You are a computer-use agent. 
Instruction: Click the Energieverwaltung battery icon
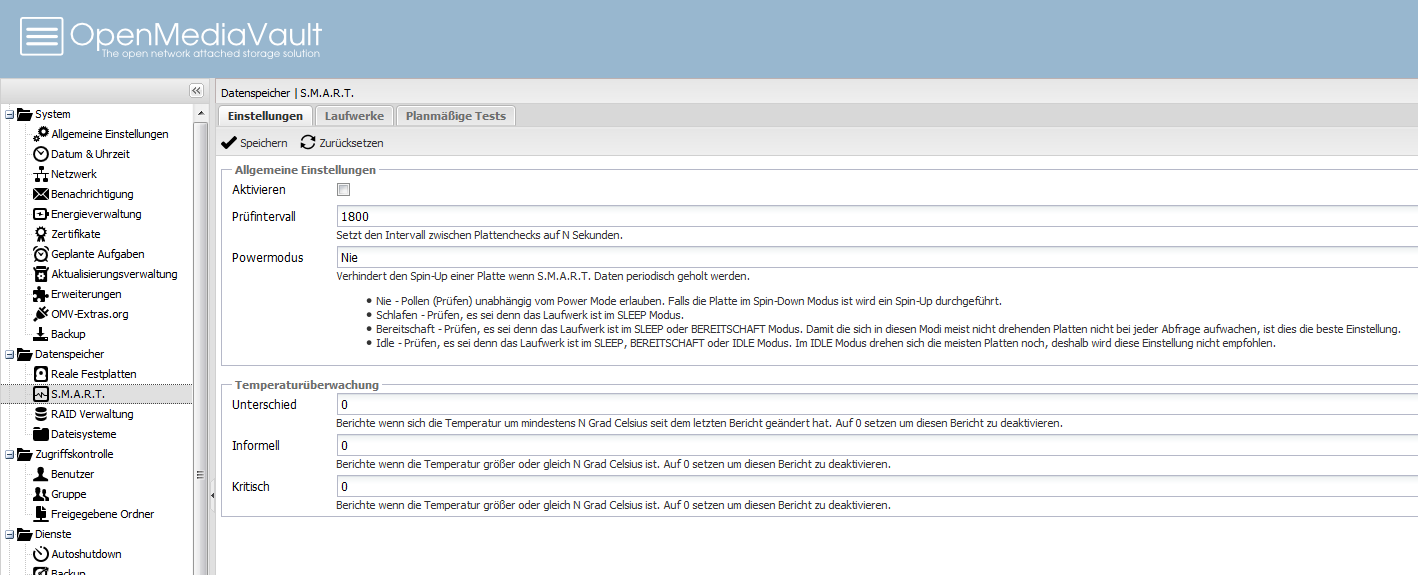(x=41, y=214)
